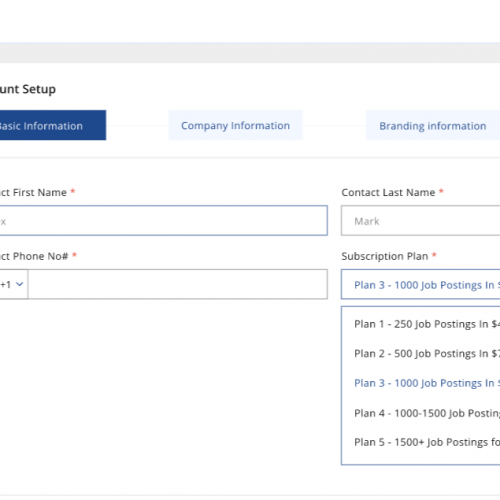
Task: Choose Plan 5 - 1500+ Job Postings
Action: [x=427, y=442]
